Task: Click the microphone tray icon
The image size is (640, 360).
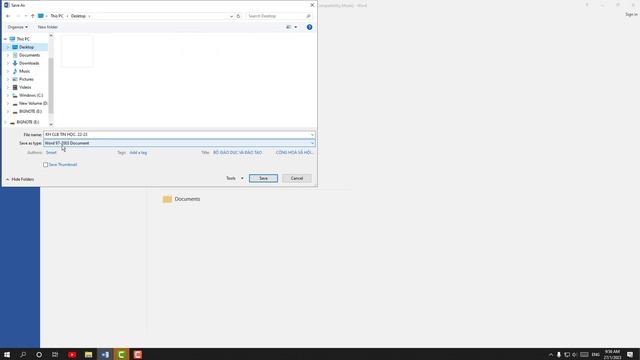Action: coord(559,355)
